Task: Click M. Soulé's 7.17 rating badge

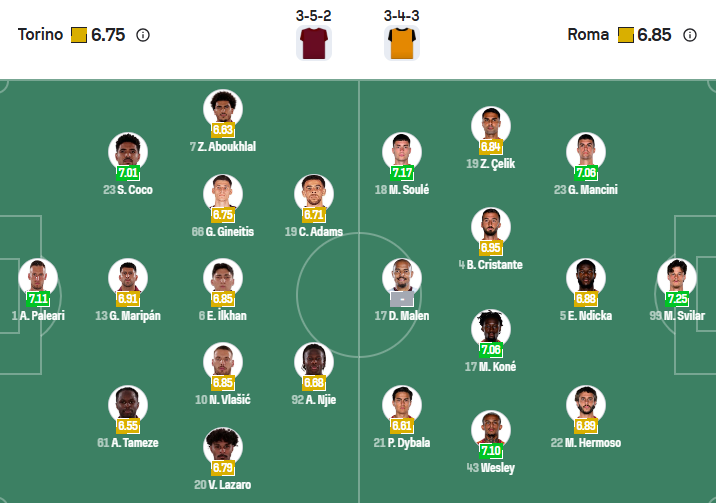Action: pyautogui.click(x=401, y=173)
